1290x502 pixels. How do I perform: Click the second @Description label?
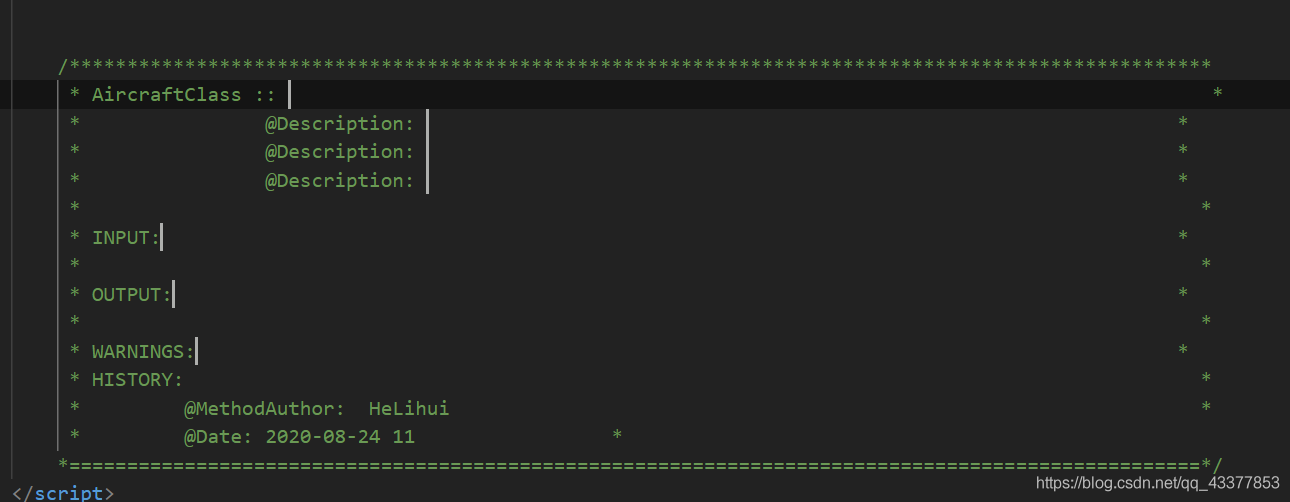338,152
